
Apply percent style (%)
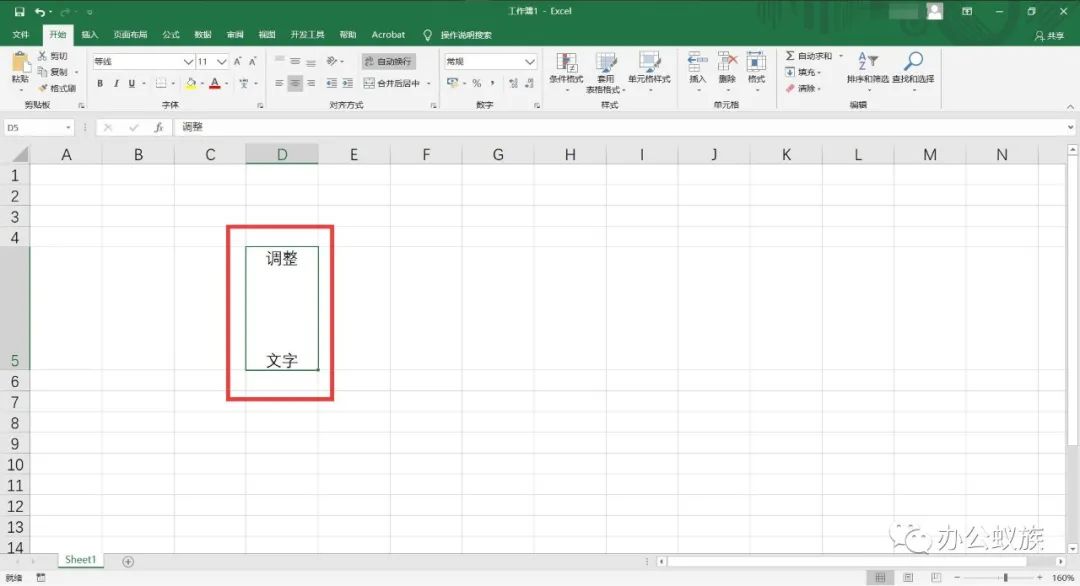point(477,83)
